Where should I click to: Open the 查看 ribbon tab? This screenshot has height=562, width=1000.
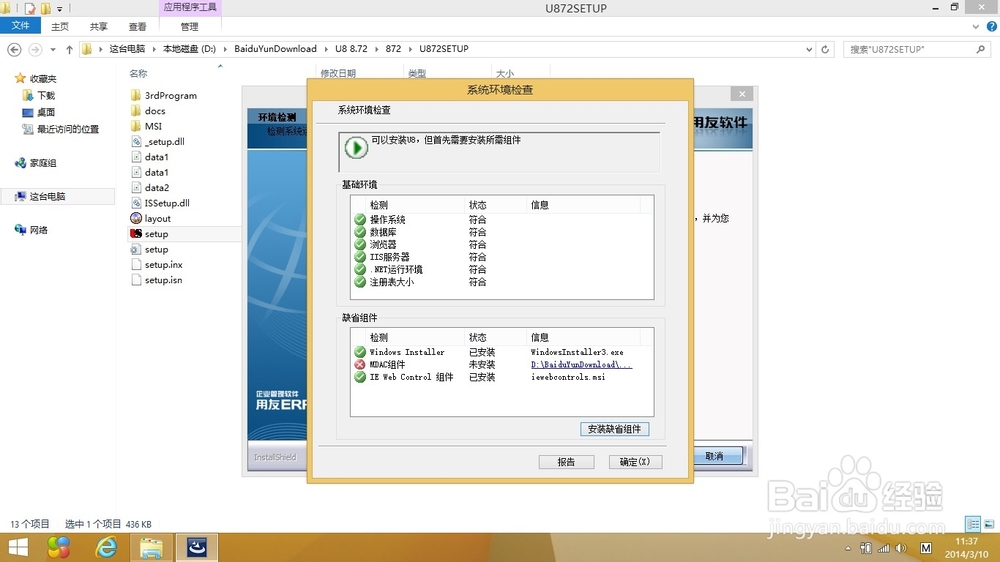click(137, 26)
